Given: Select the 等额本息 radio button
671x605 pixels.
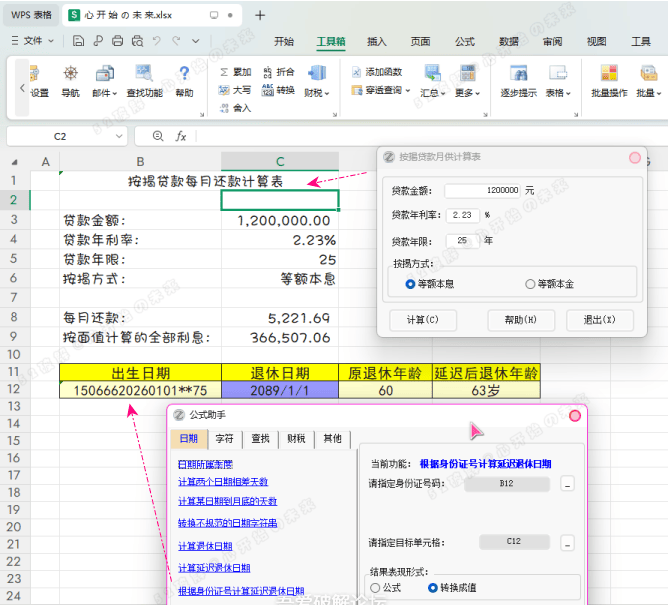Looking at the screenshot, I should 410,284.
